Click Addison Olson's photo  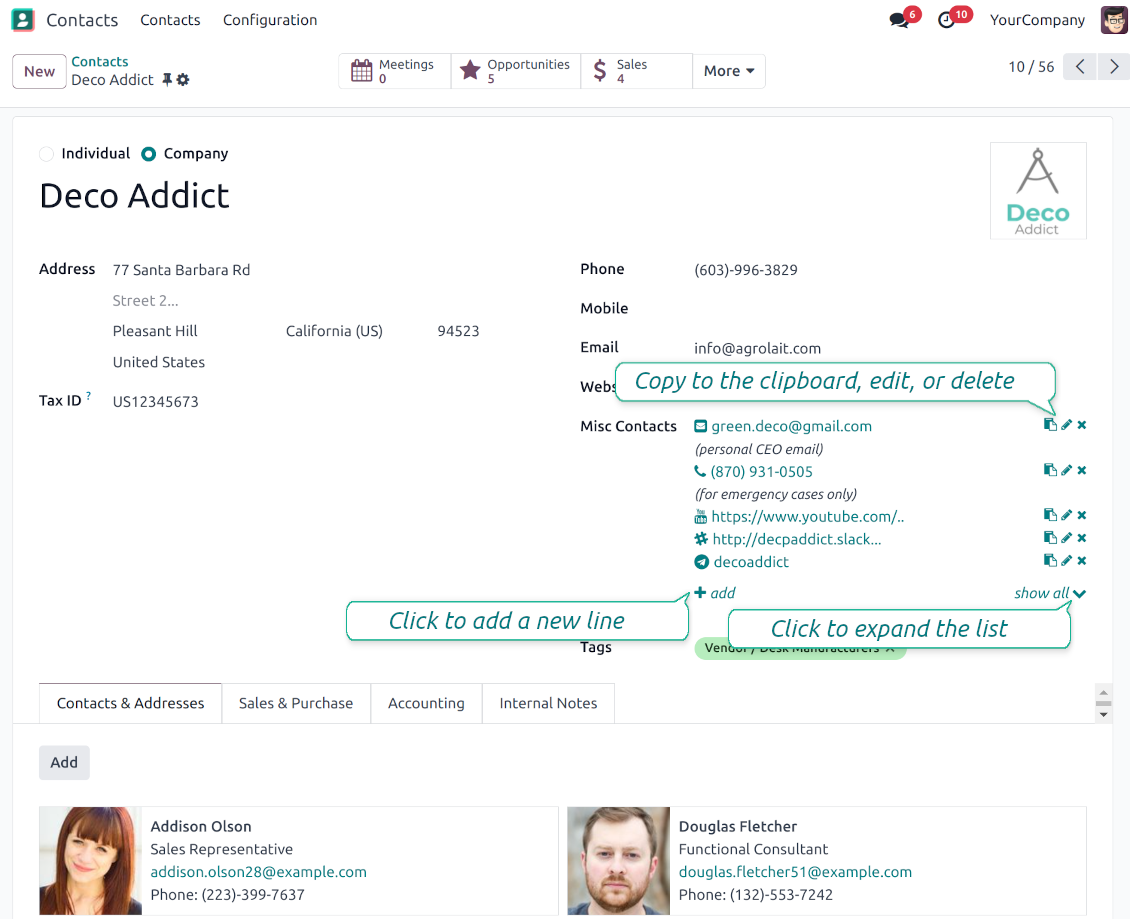[90, 861]
